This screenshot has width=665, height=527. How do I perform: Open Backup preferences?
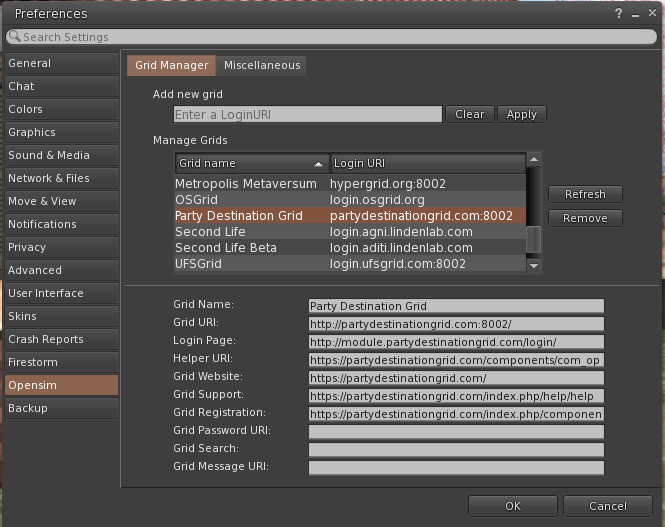click(x=62, y=408)
